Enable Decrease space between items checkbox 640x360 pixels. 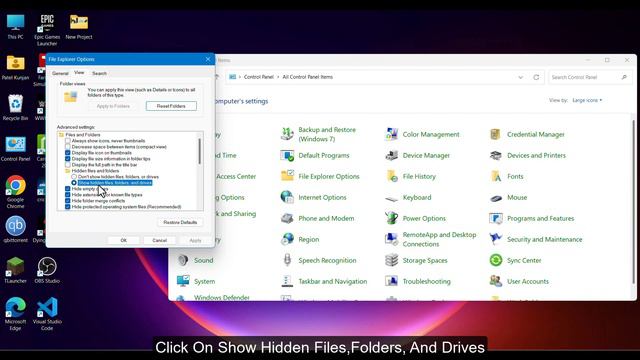pyautogui.click(x=68, y=147)
